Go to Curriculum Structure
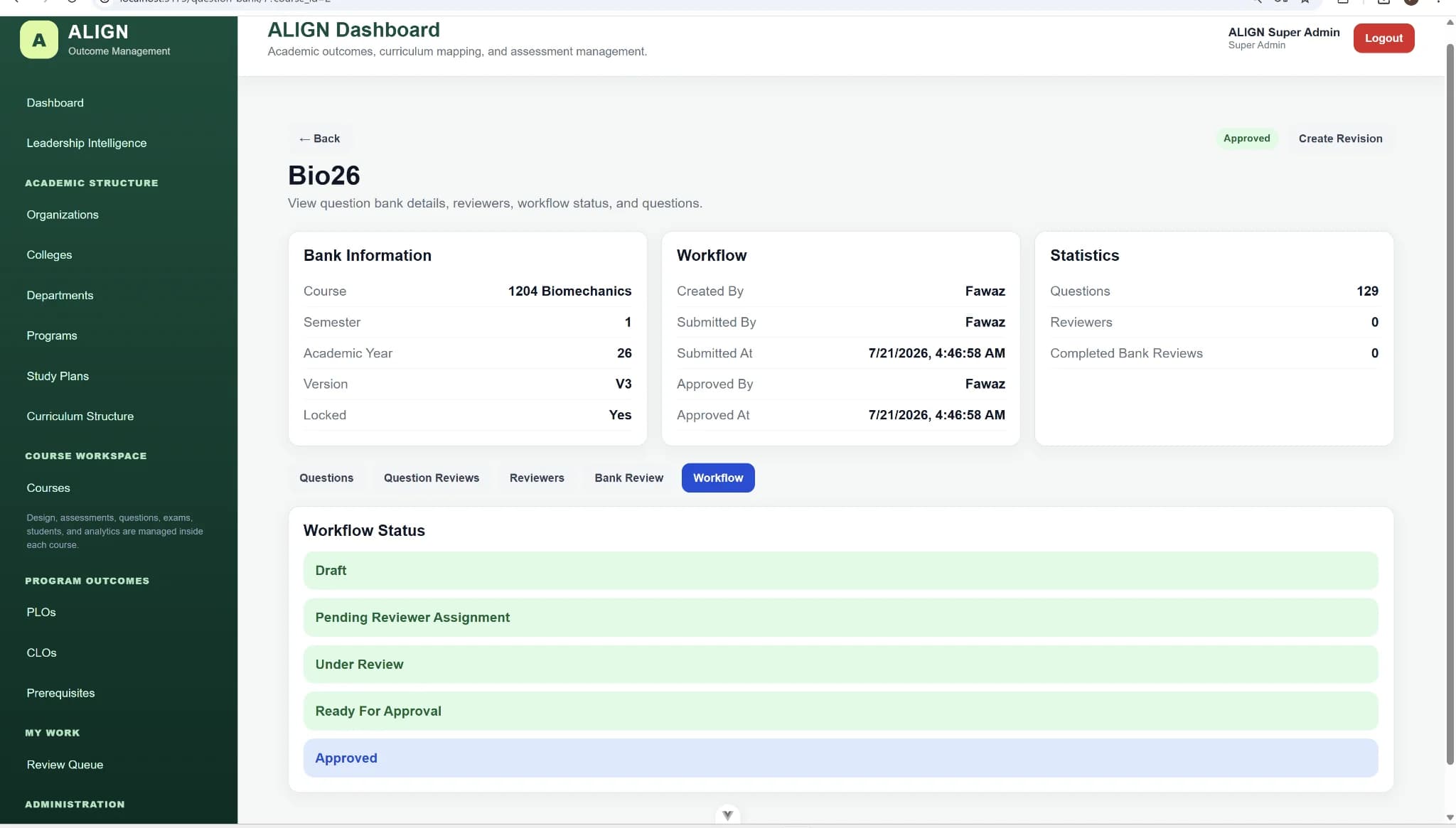 click(80, 416)
